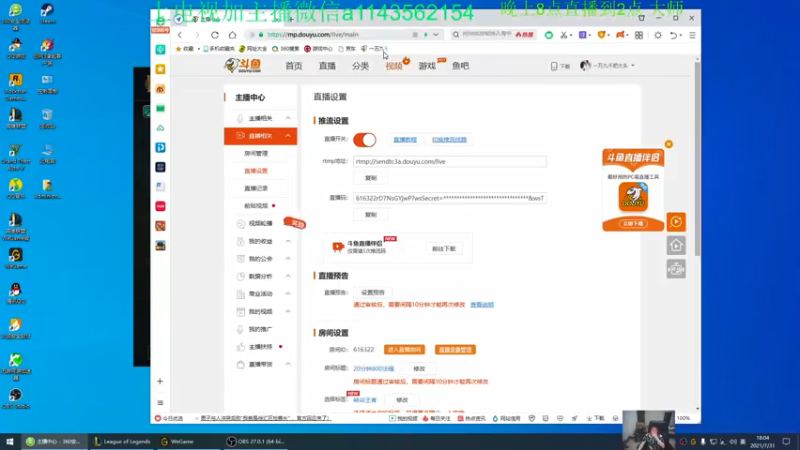Click the robot assistant floating icon

coord(676,269)
